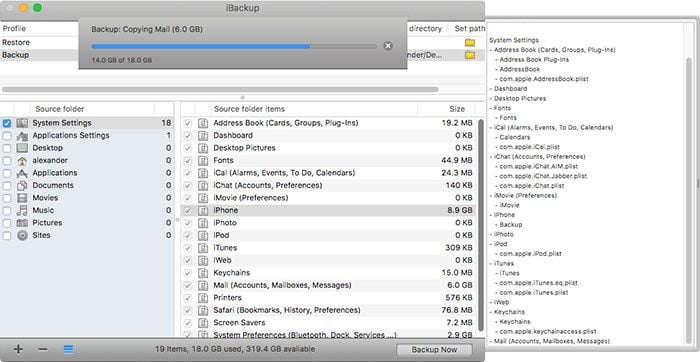Open folder icon in the Backup row
Viewport: 700px width, 362px height.
click(470, 55)
